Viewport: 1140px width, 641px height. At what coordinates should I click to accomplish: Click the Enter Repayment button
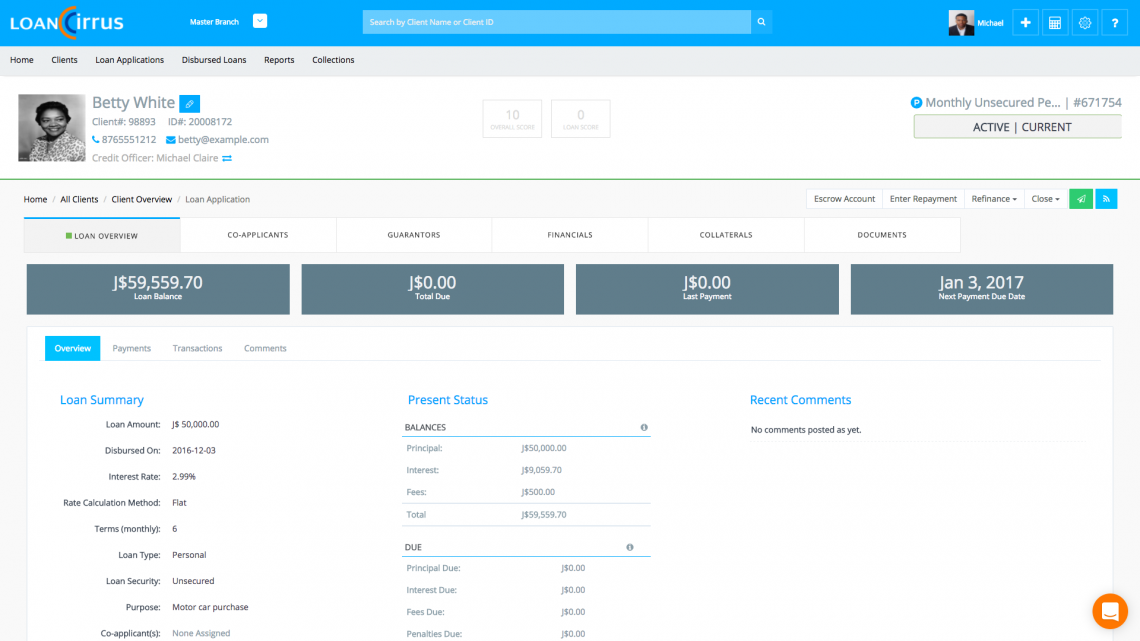coord(922,199)
